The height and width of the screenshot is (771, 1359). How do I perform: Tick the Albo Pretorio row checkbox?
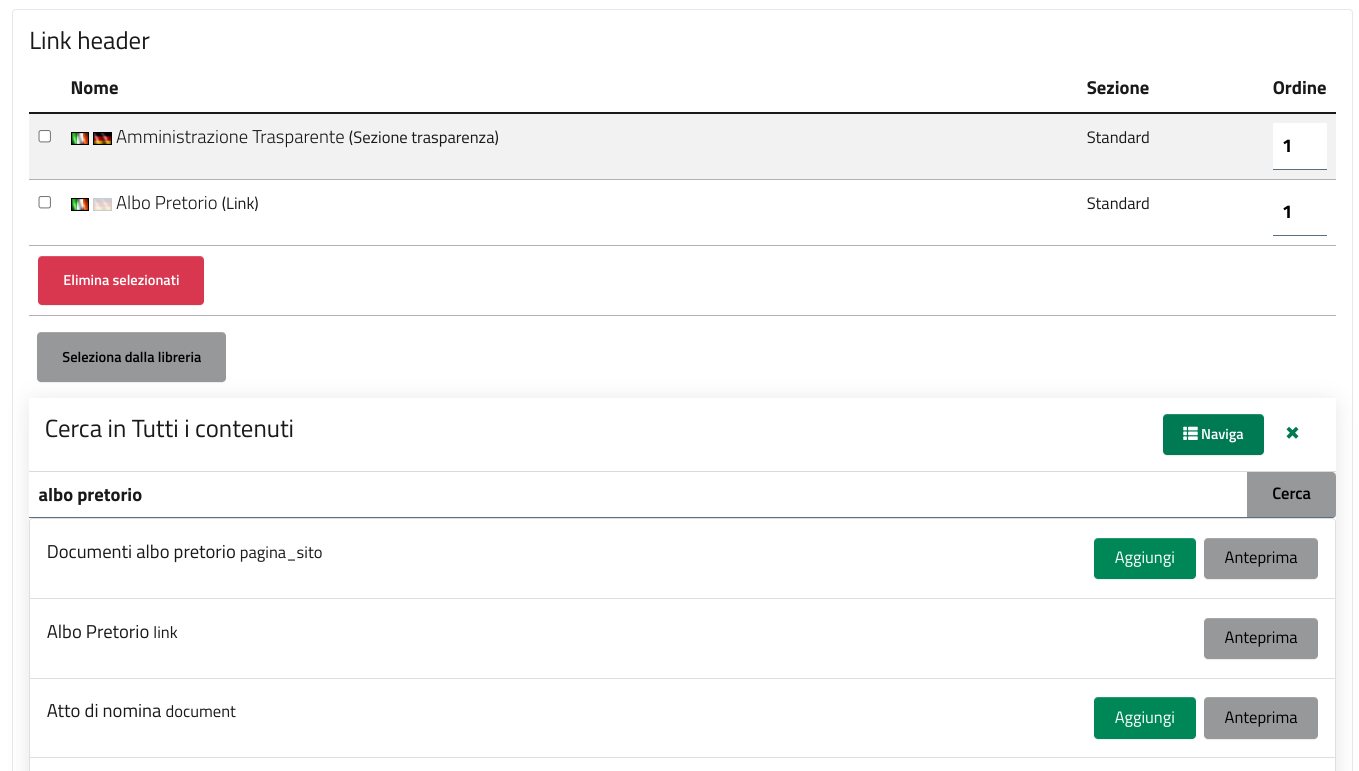pyautogui.click(x=45, y=202)
